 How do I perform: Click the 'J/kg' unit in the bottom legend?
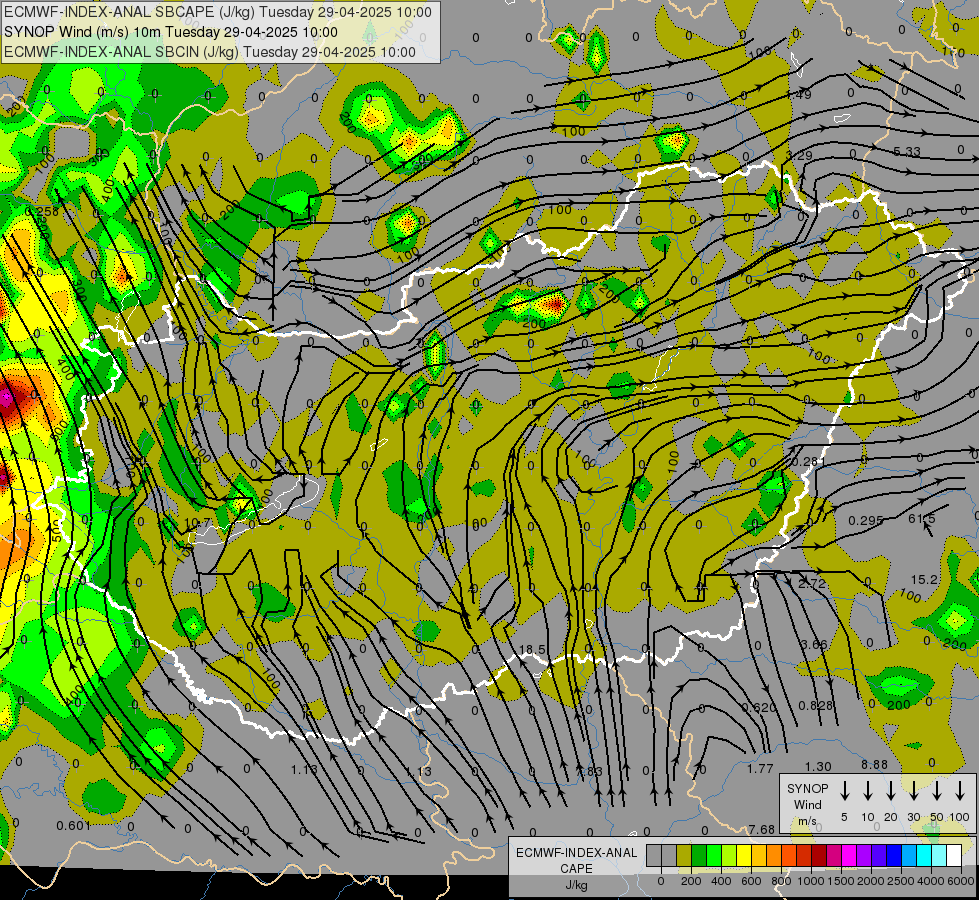pos(576,885)
